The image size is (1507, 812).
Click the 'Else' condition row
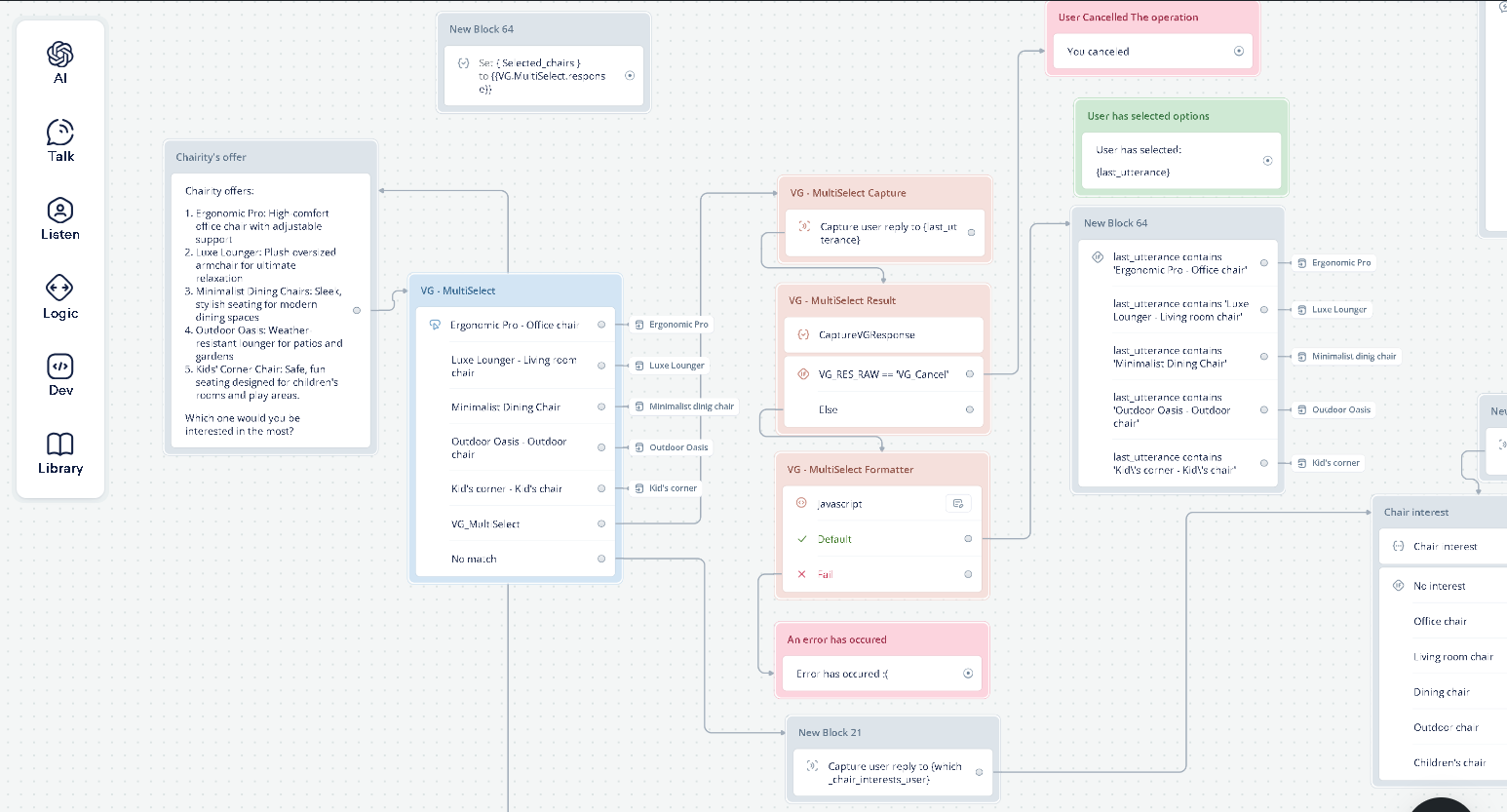pos(884,409)
